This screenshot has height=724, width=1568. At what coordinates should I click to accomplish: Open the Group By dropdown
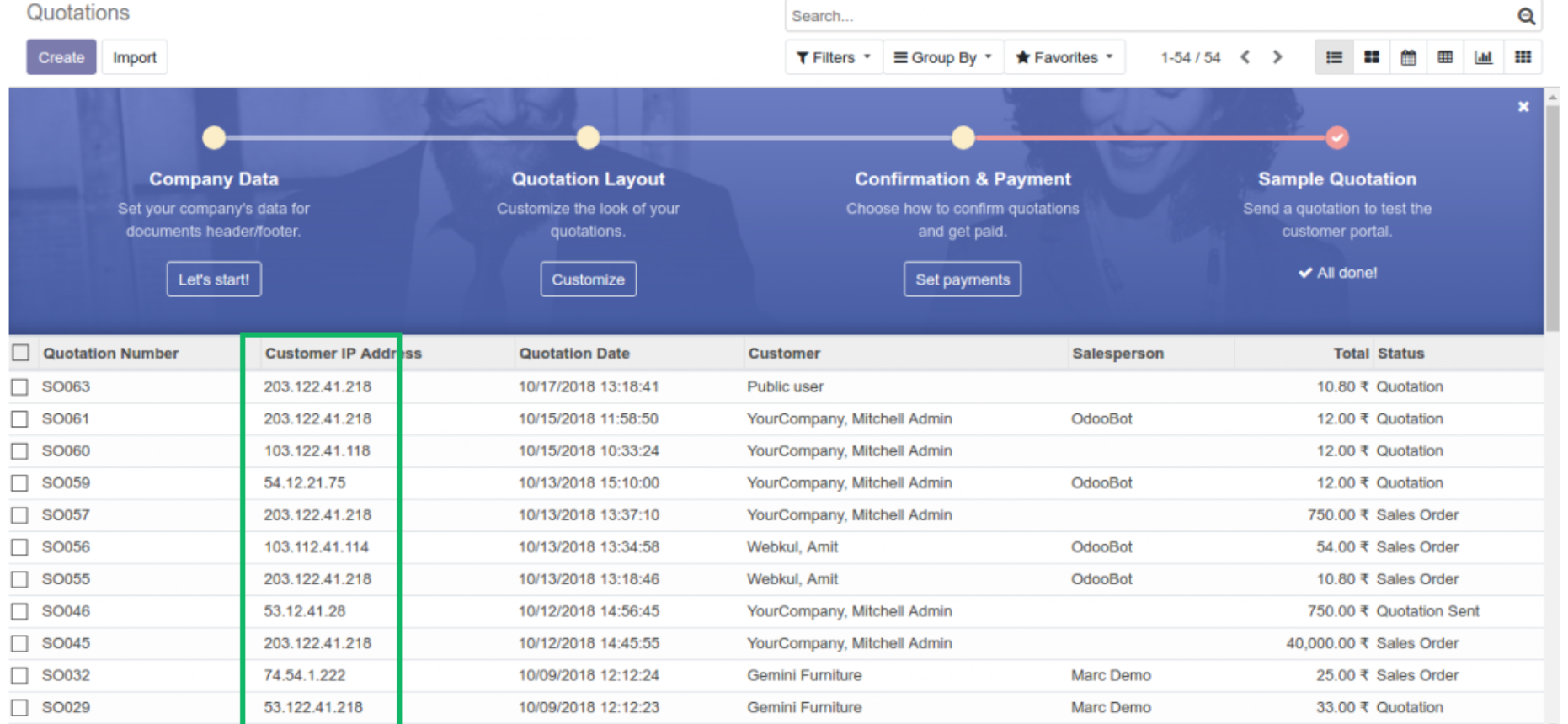[x=942, y=57]
